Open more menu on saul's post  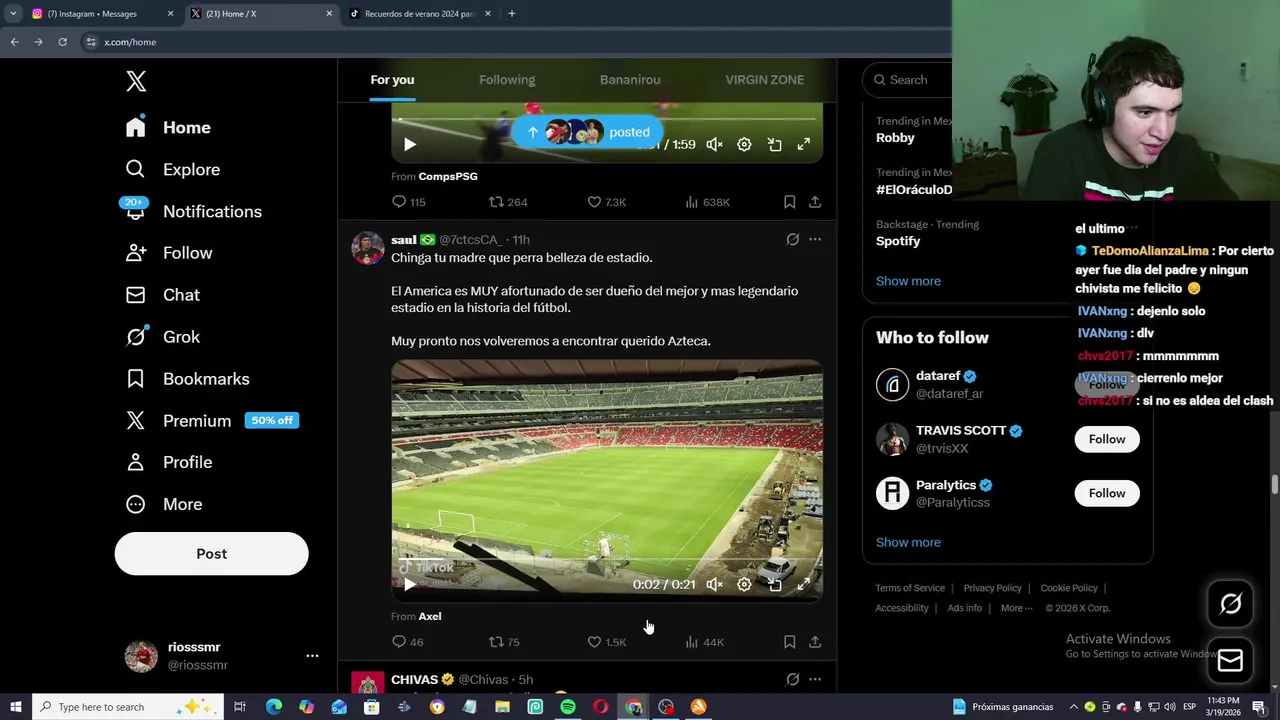(815, 240)
